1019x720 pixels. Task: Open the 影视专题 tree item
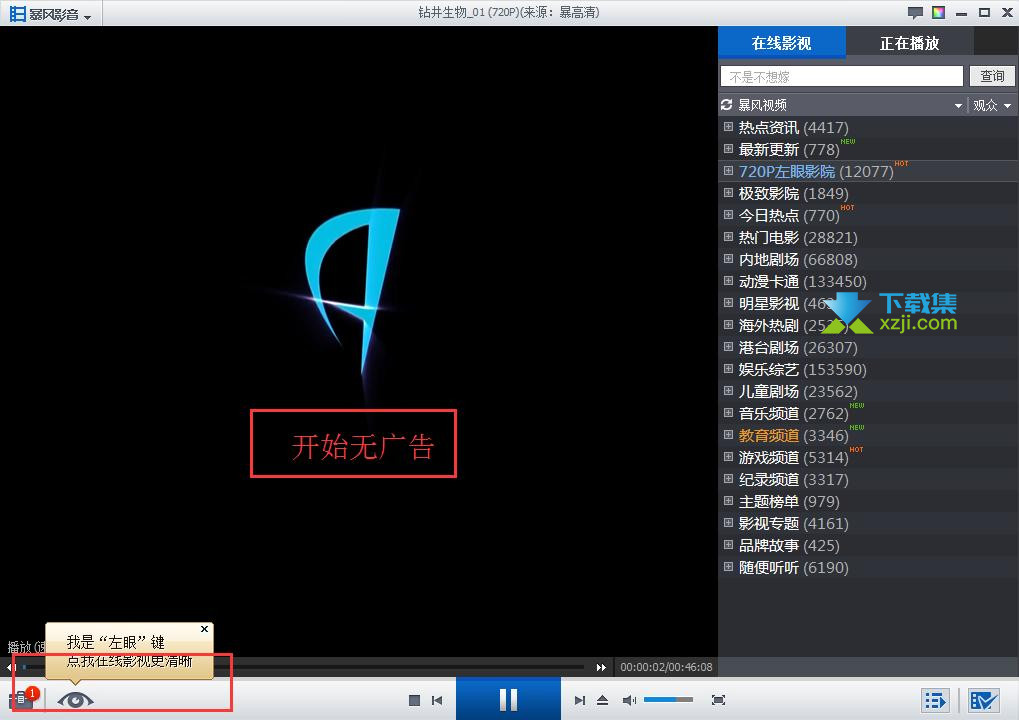[793, 524]
